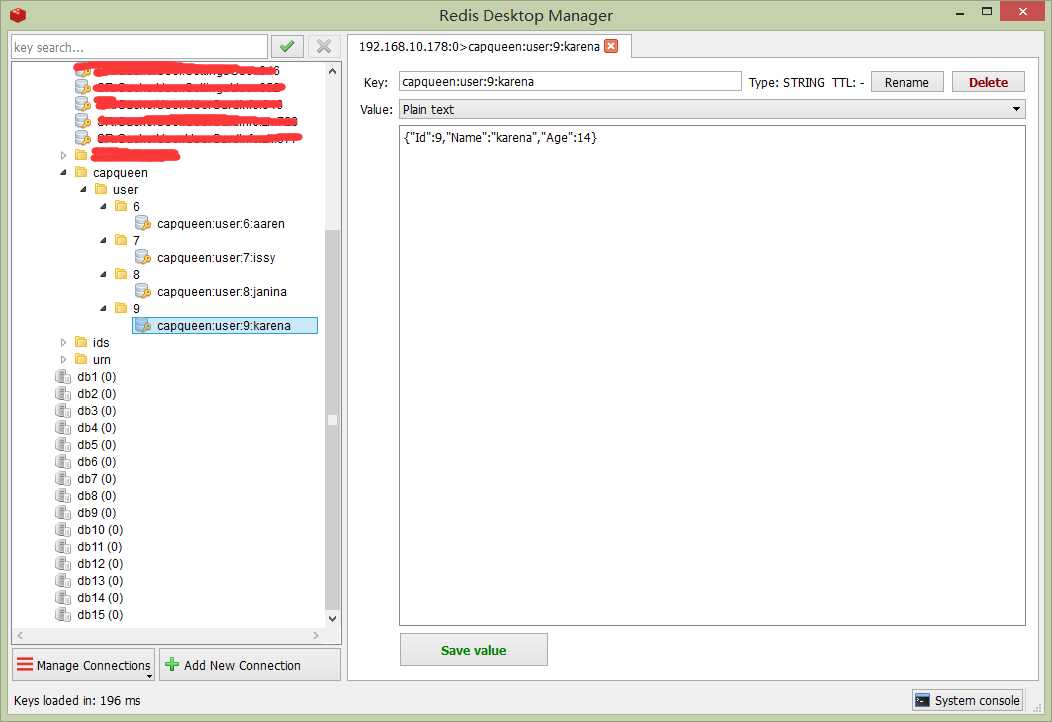
Task: Collapse the folder 7 node
Action: (103, 240)
